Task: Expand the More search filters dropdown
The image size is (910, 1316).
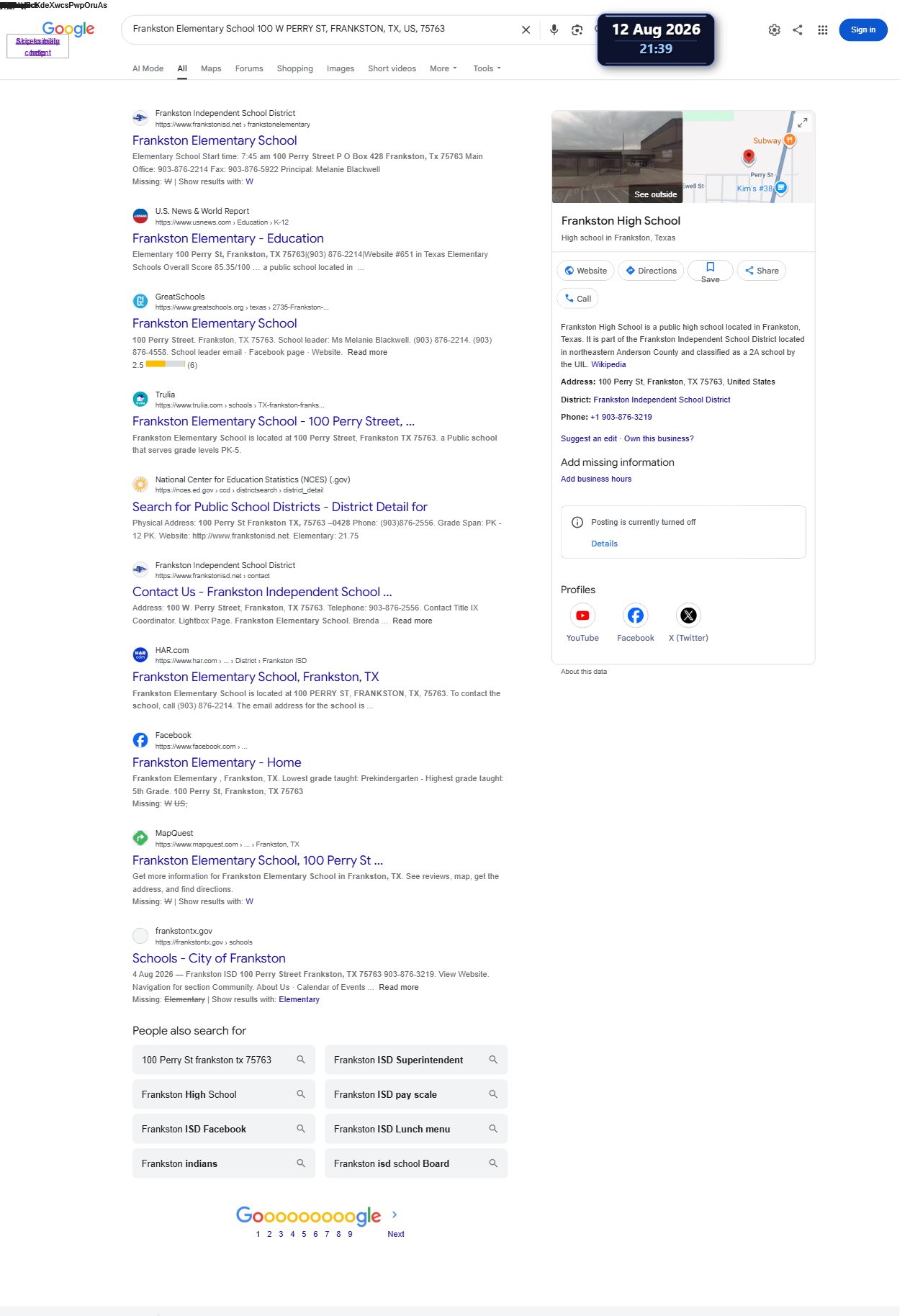Action: pyautogui.click(x=443, y=68)
